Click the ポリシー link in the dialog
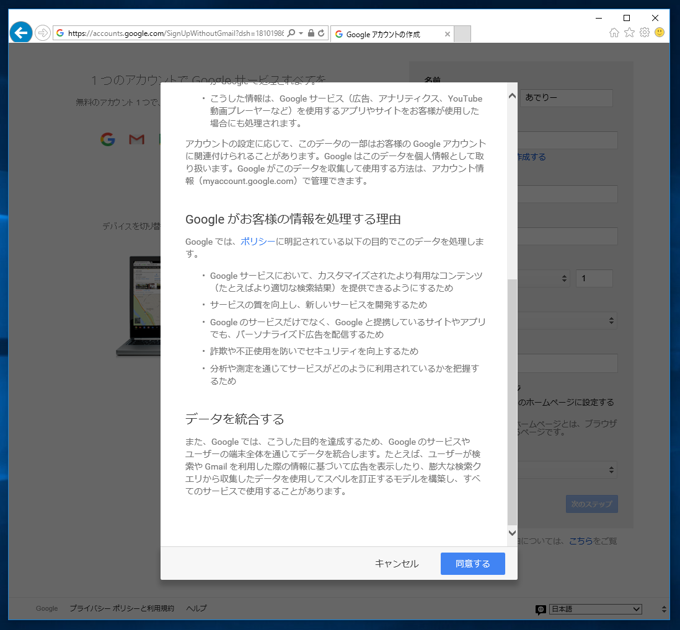 click(258, 241)
